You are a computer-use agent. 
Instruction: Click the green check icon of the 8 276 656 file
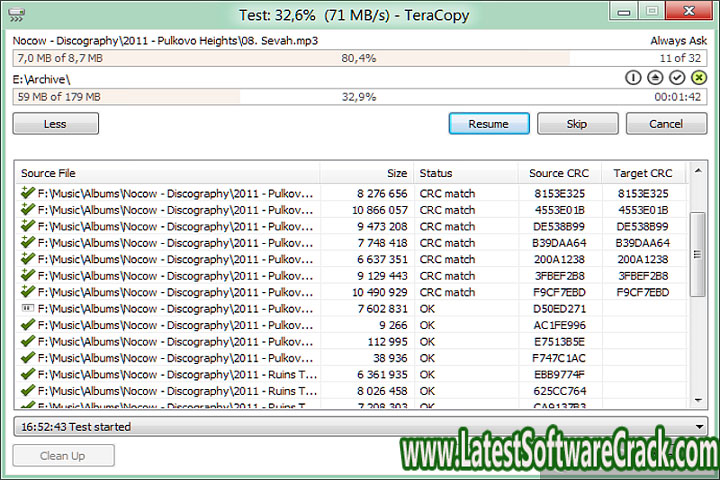[27, 193]
